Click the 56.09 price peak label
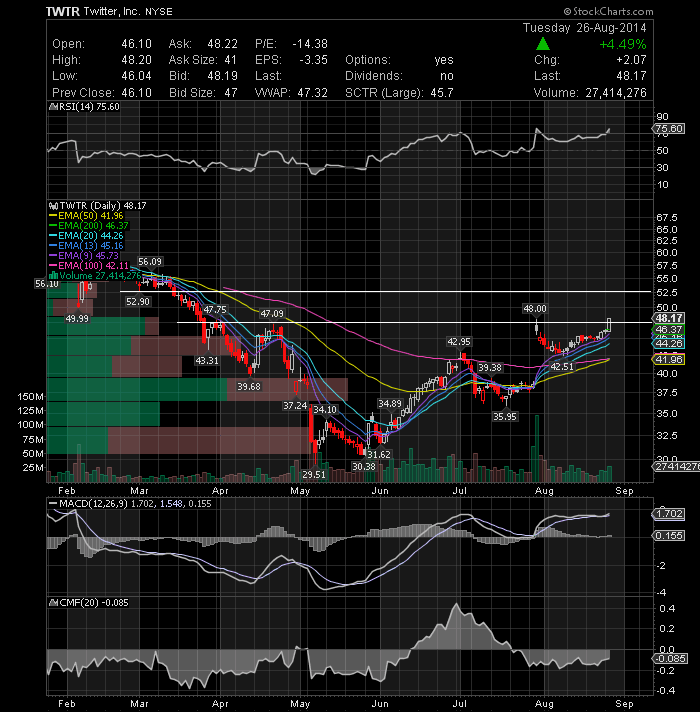 pyautogui.click(x=150, y=262)
